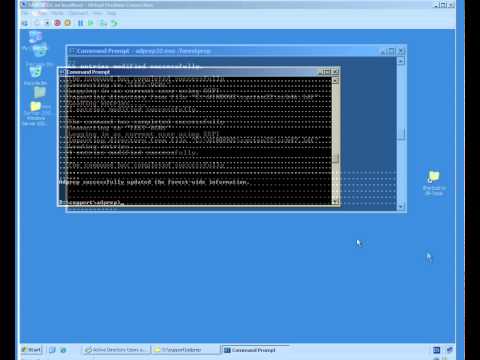Maximize the front Command Prompt window
Image resolution: width=480 pixels, height=360 pixels.
pos(328,72)
